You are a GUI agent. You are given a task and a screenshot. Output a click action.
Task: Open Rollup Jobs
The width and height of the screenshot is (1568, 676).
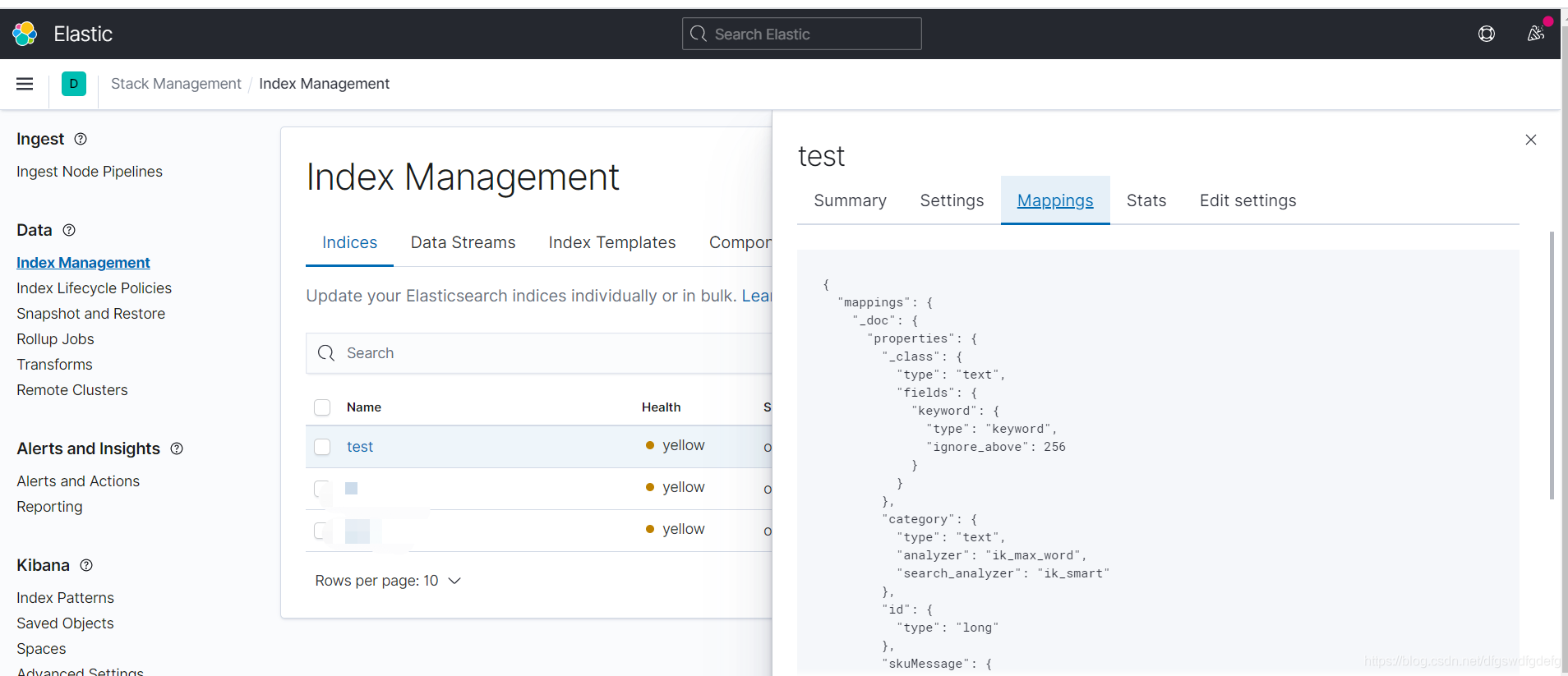55,339
